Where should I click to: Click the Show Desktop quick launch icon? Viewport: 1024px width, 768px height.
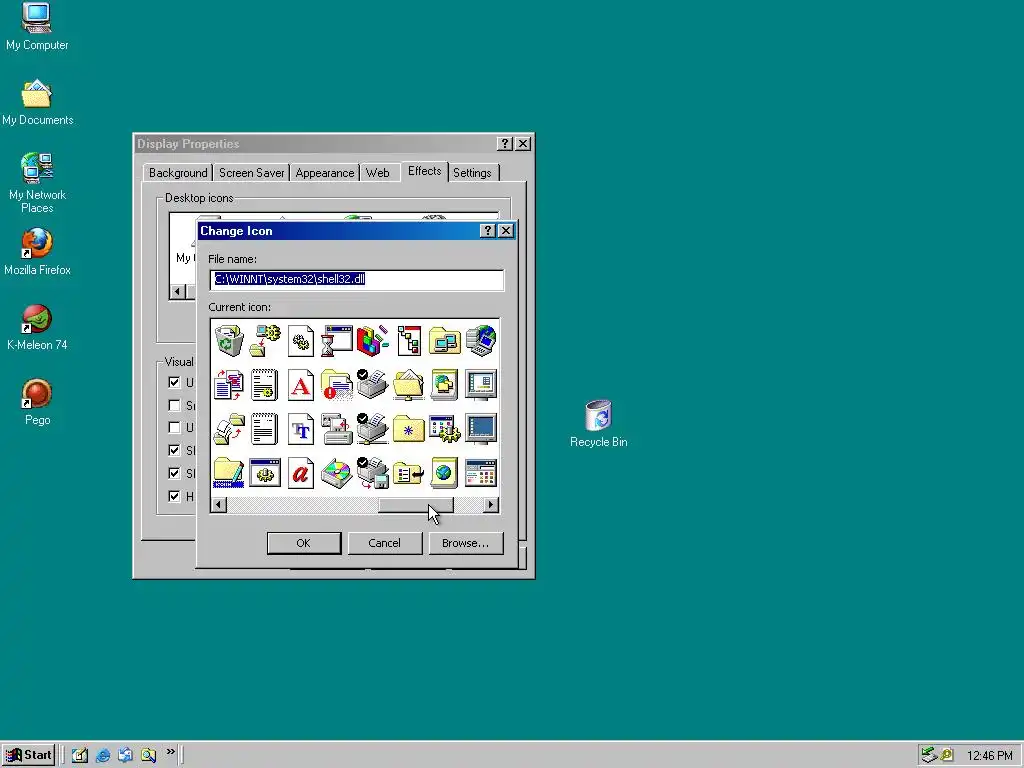click(x=80, y=755)
